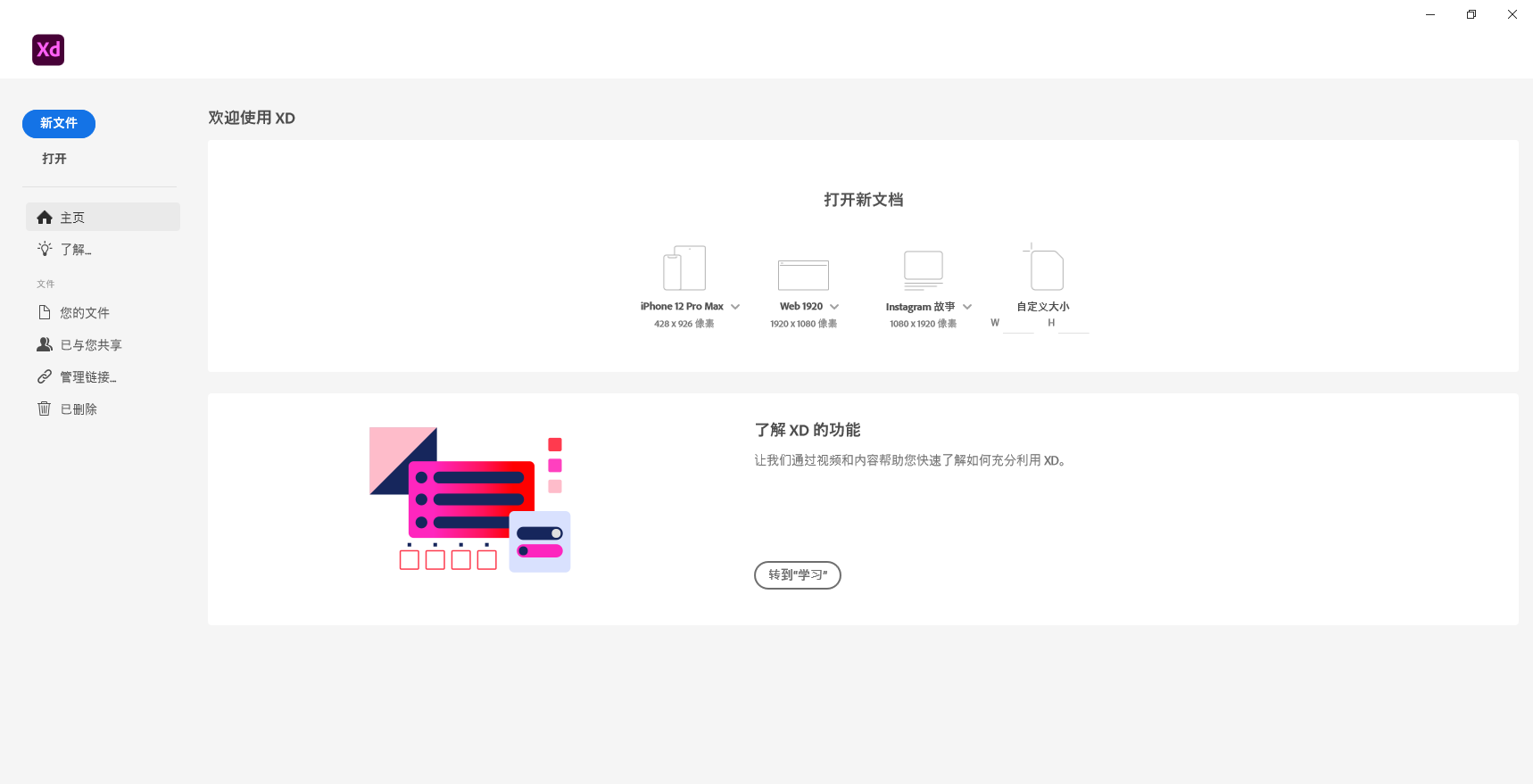Click the 打开 open button
The image size is (1533, 784).
pos(54,159)
